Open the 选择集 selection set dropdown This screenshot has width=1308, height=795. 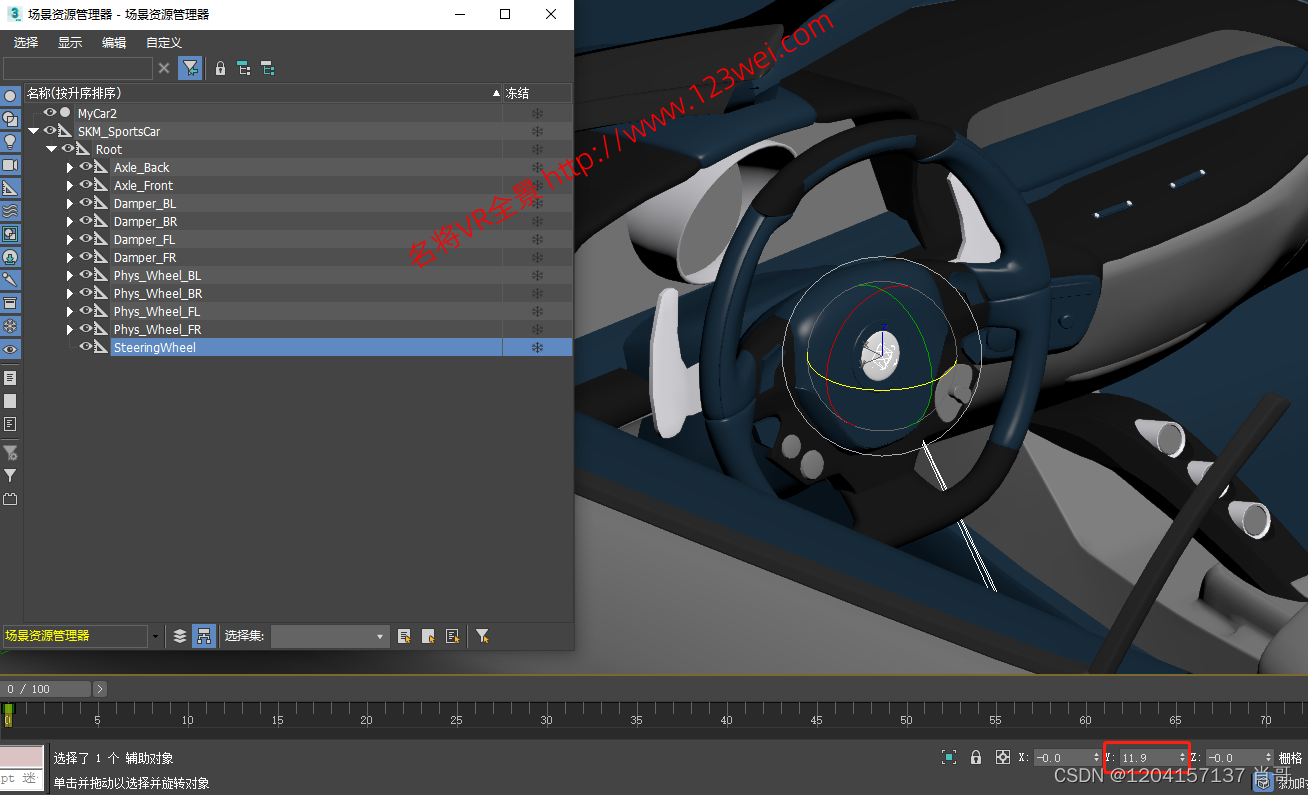click(x=330, y=636)
